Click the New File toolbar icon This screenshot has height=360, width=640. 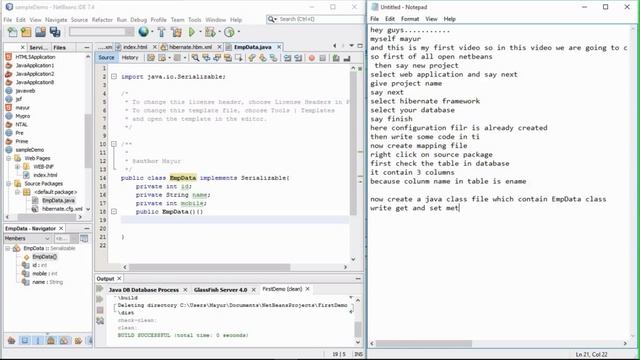pos(12,32)
